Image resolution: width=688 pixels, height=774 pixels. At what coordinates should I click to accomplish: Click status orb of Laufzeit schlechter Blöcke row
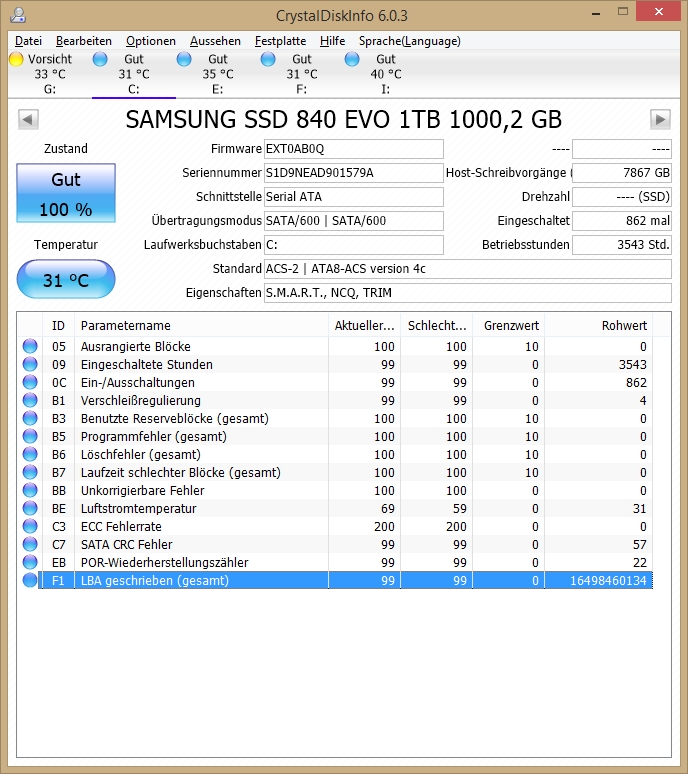pos(30,472)
